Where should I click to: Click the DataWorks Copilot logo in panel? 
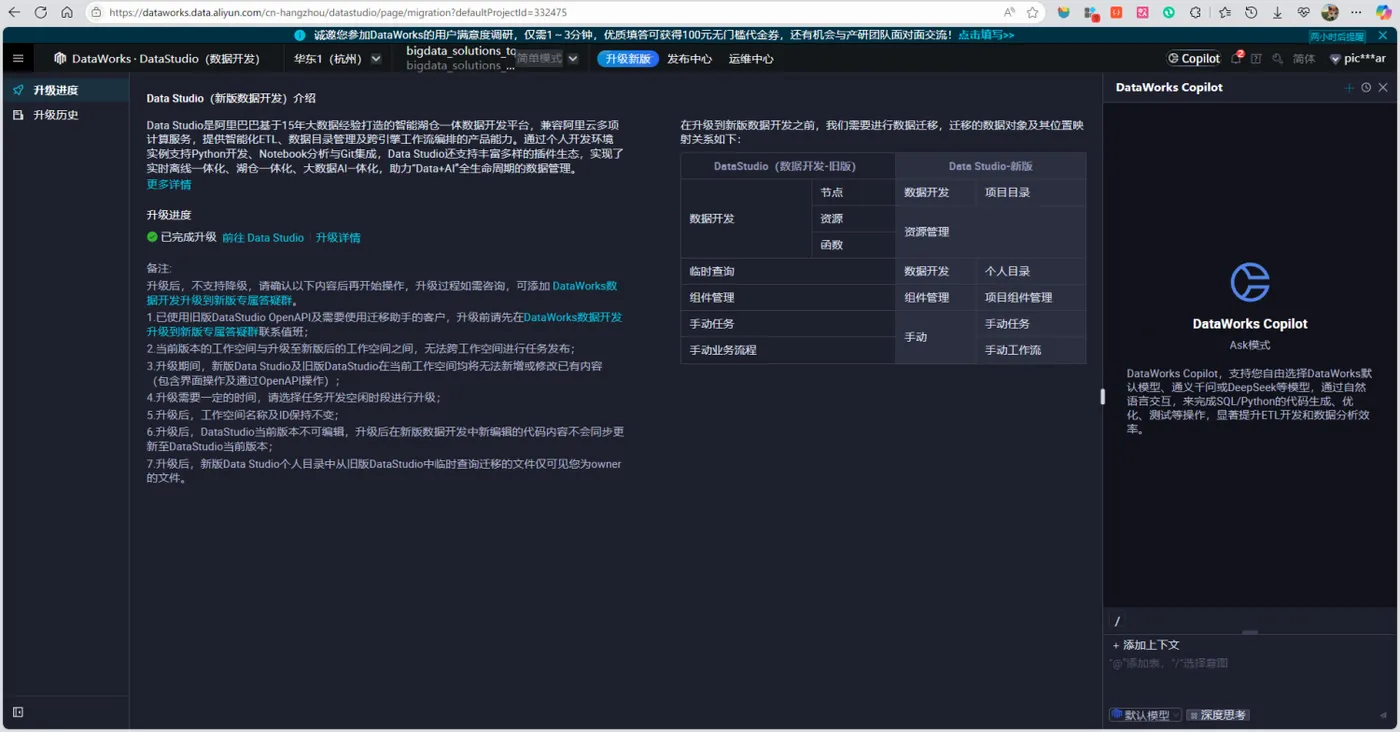click(1249, 283)
